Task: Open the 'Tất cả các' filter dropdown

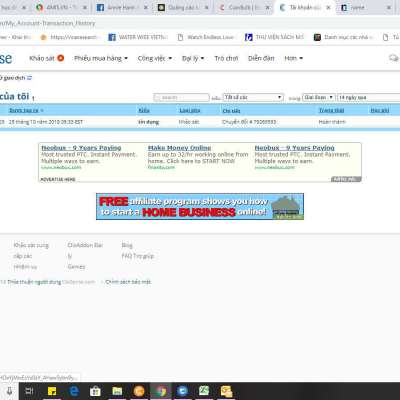Action: click(x=253, y=97)
